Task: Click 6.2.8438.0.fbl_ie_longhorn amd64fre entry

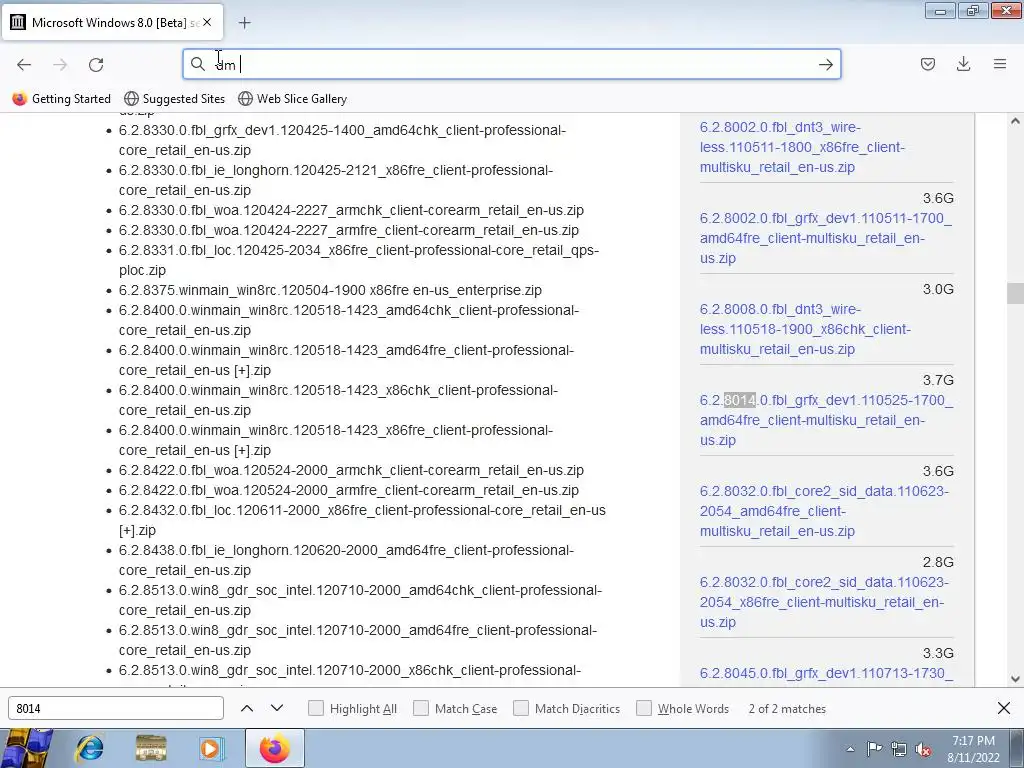Action: click(x=346, y=560)
